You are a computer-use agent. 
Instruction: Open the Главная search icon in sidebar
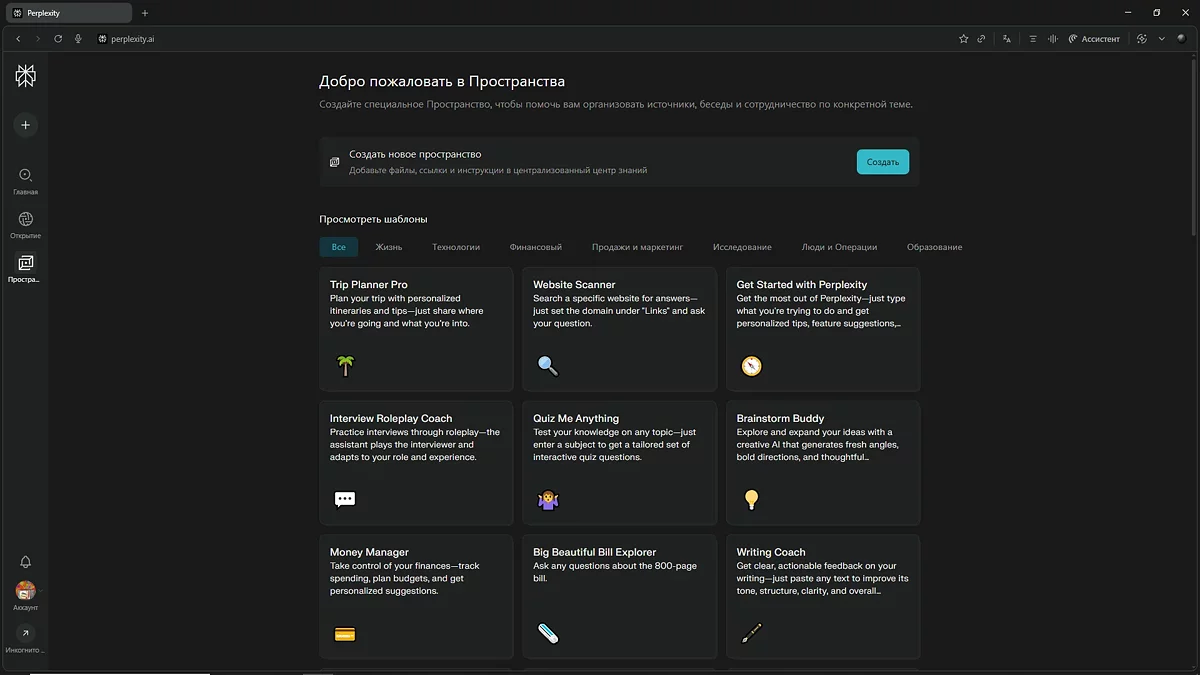coord(25,176)
